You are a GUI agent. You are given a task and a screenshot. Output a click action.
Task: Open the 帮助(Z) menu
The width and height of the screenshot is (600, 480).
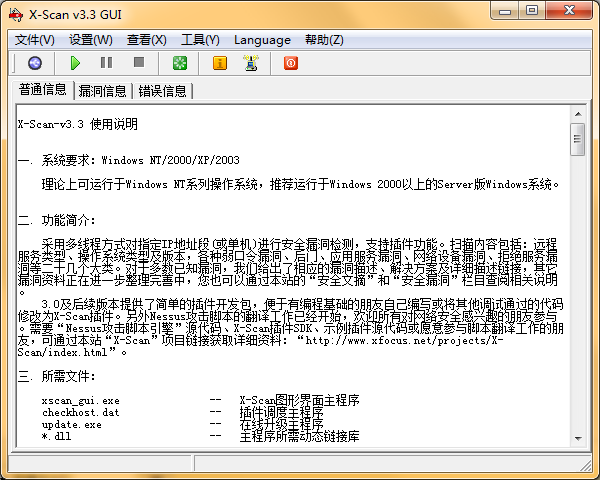[x=324, y=40]
